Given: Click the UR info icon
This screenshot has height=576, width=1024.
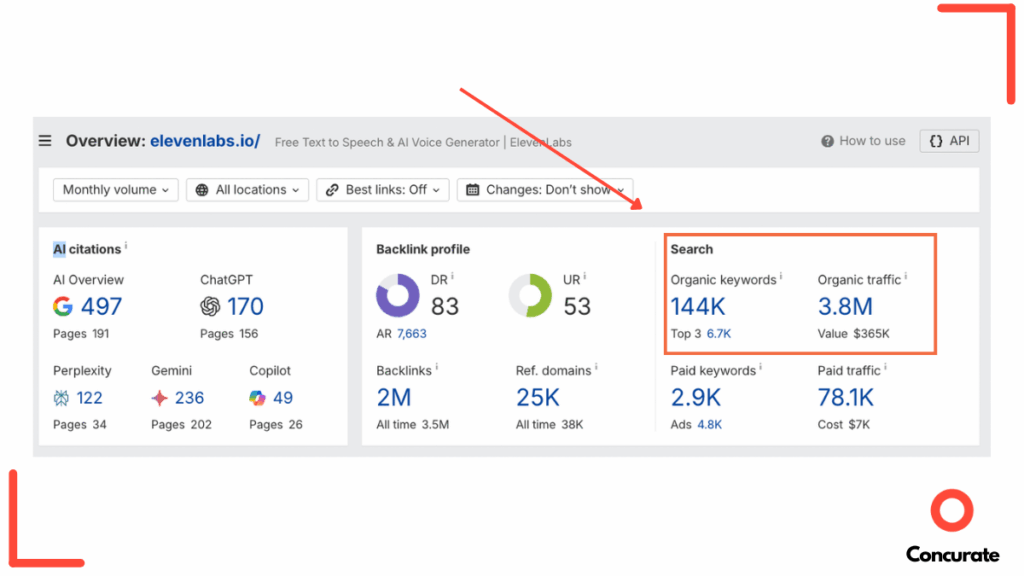Looking at the screenshot, I should (584, 277).
